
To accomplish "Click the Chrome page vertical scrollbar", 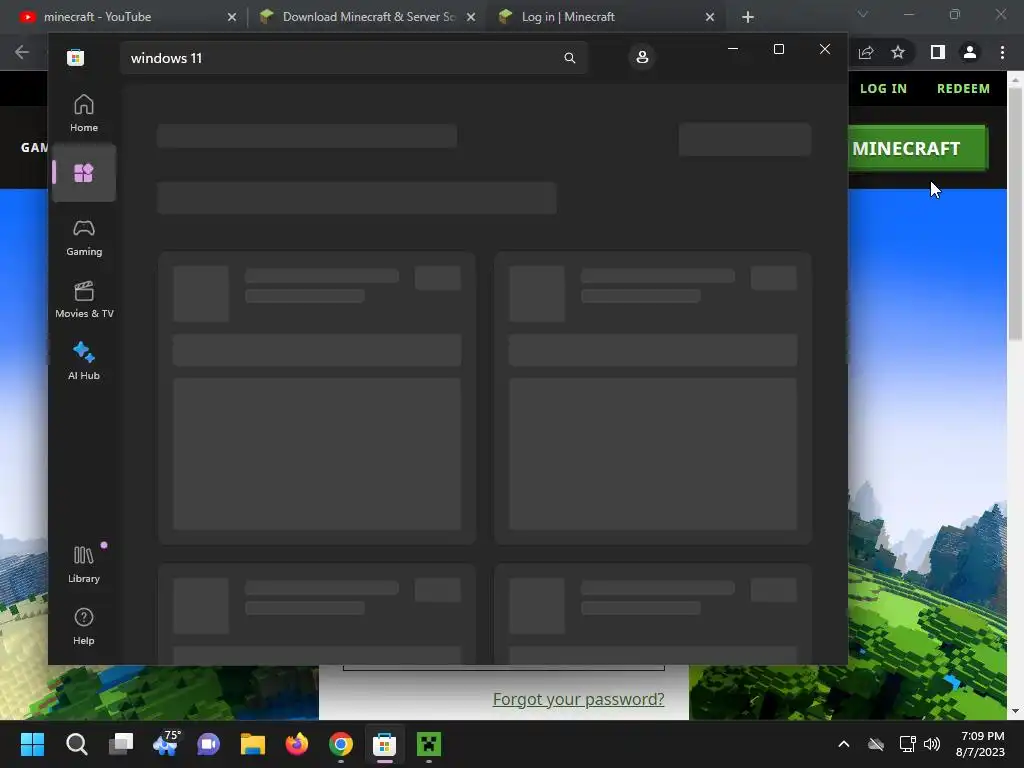I will [x=1015, y=214].
